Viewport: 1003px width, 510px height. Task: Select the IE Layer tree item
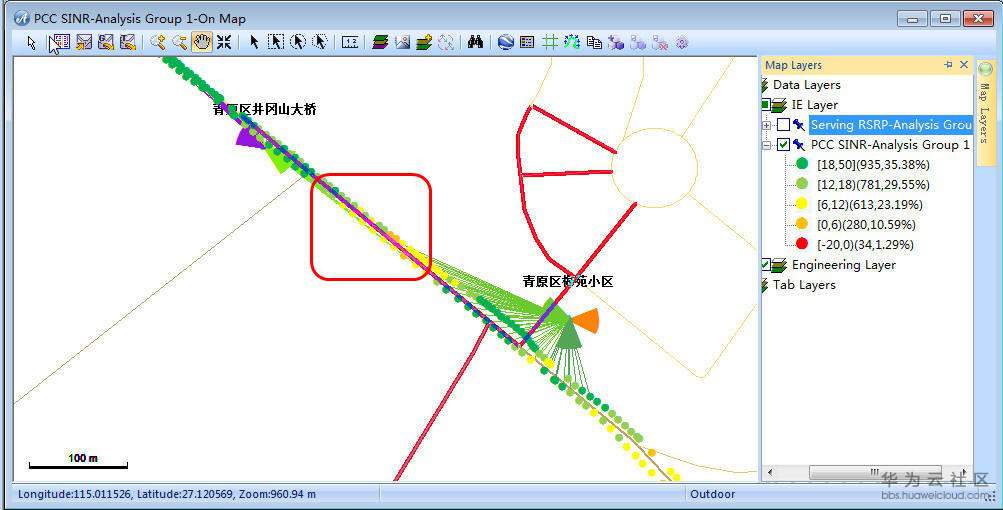pyautogui.click(x=814, y=104)
